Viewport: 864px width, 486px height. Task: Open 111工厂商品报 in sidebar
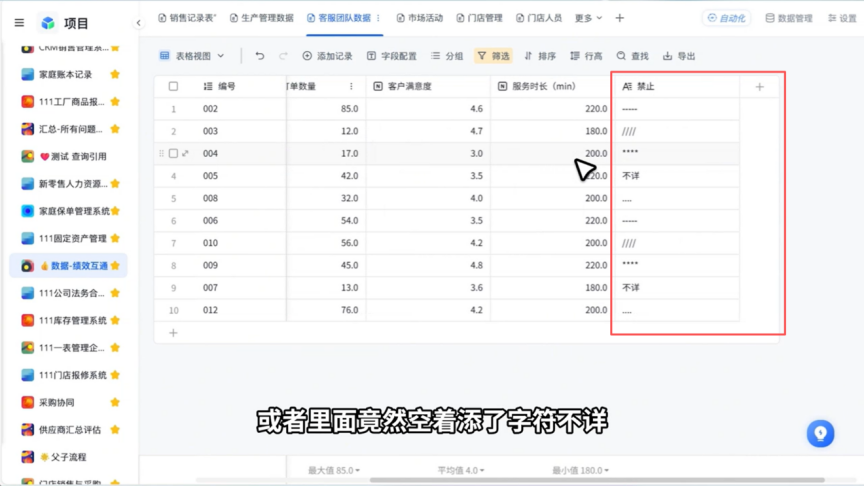click(x=69, y=101)
